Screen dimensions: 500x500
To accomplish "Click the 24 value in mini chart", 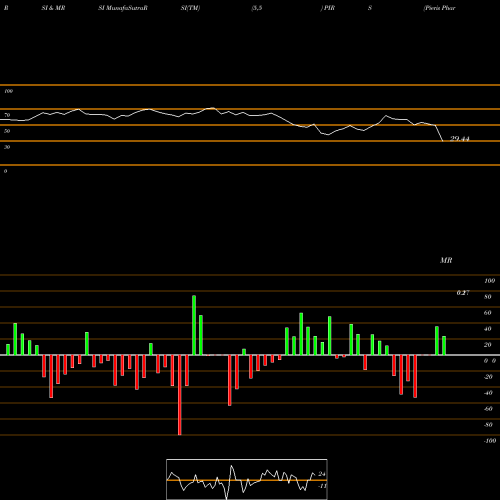I will click(x=322, y=474).
